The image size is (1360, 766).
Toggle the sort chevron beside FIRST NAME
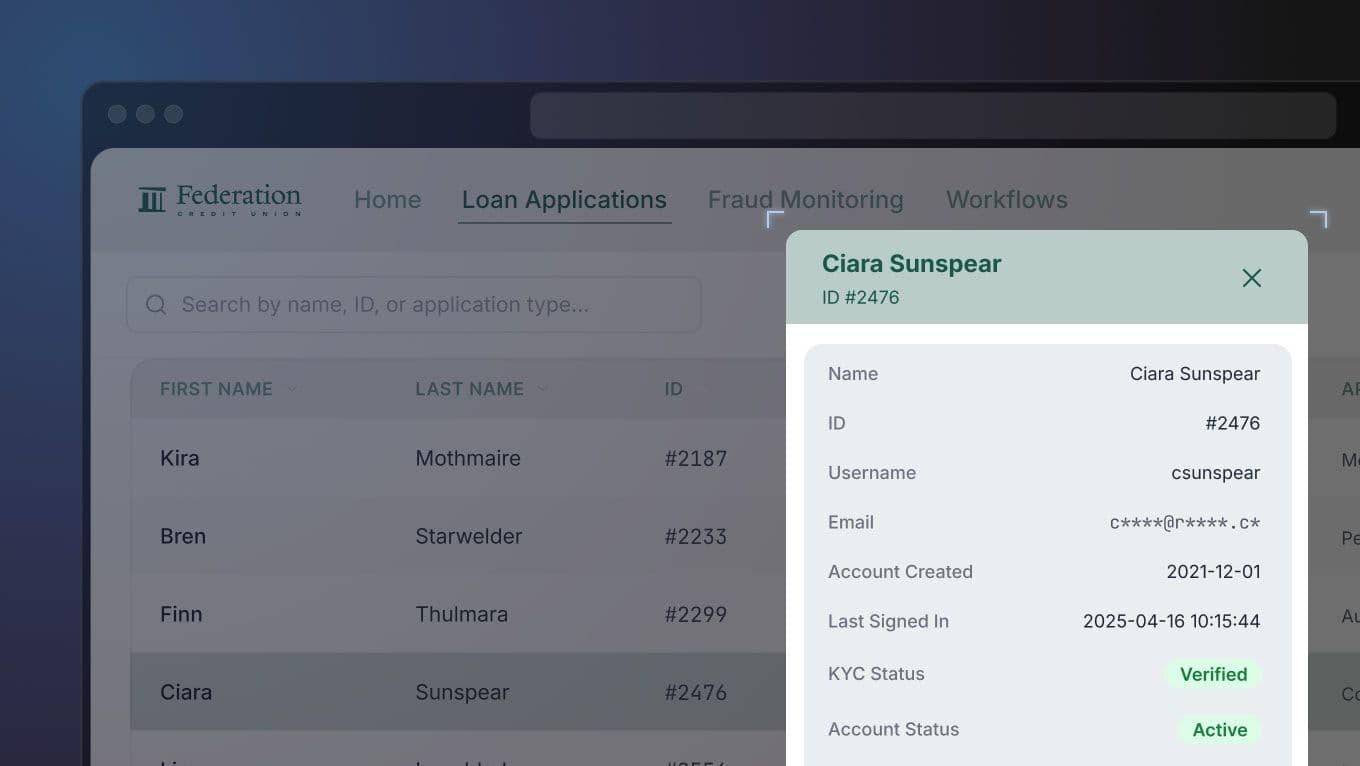[x=292, y=389]
